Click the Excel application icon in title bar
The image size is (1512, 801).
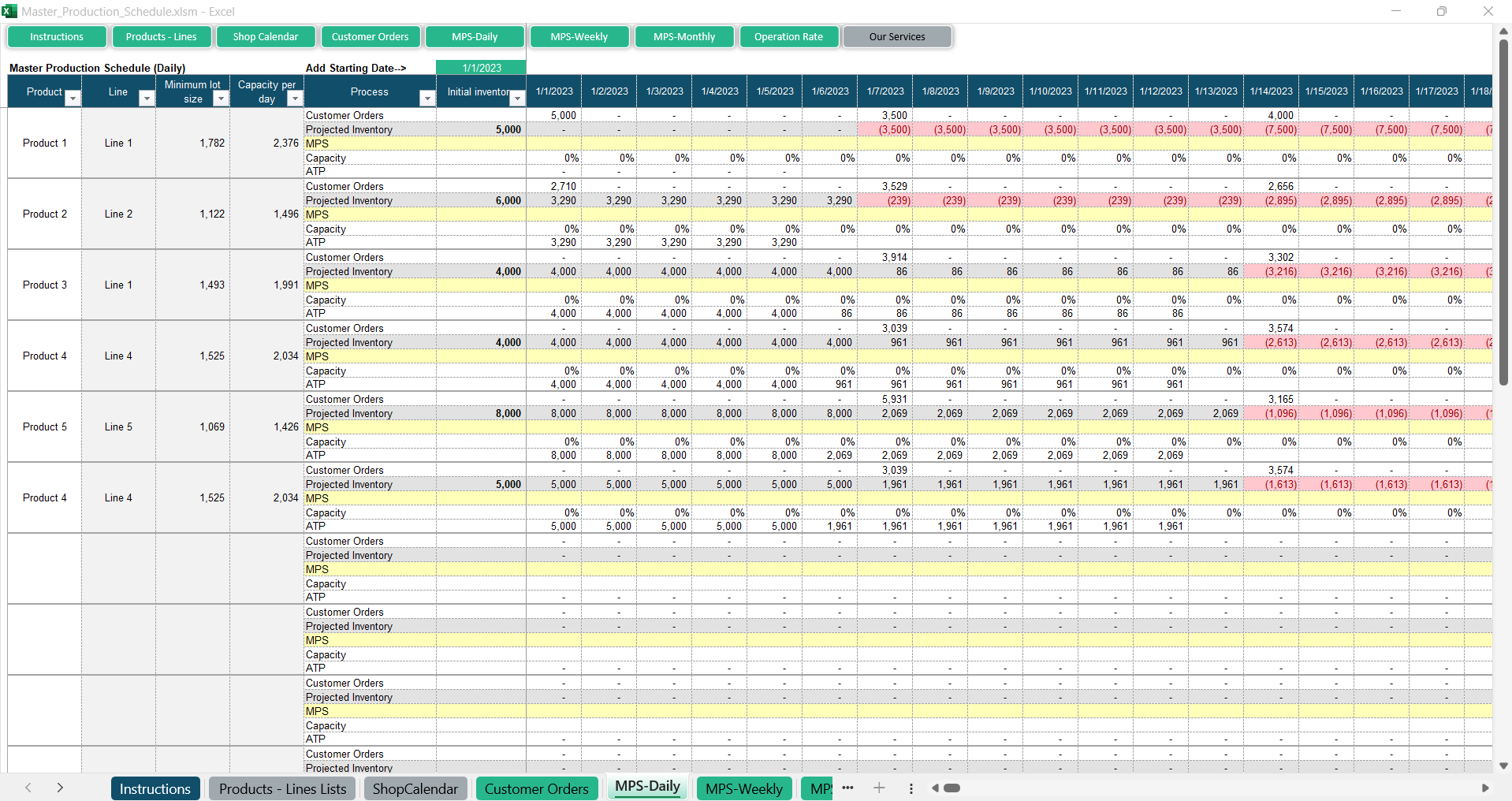[x=9, y=11]
